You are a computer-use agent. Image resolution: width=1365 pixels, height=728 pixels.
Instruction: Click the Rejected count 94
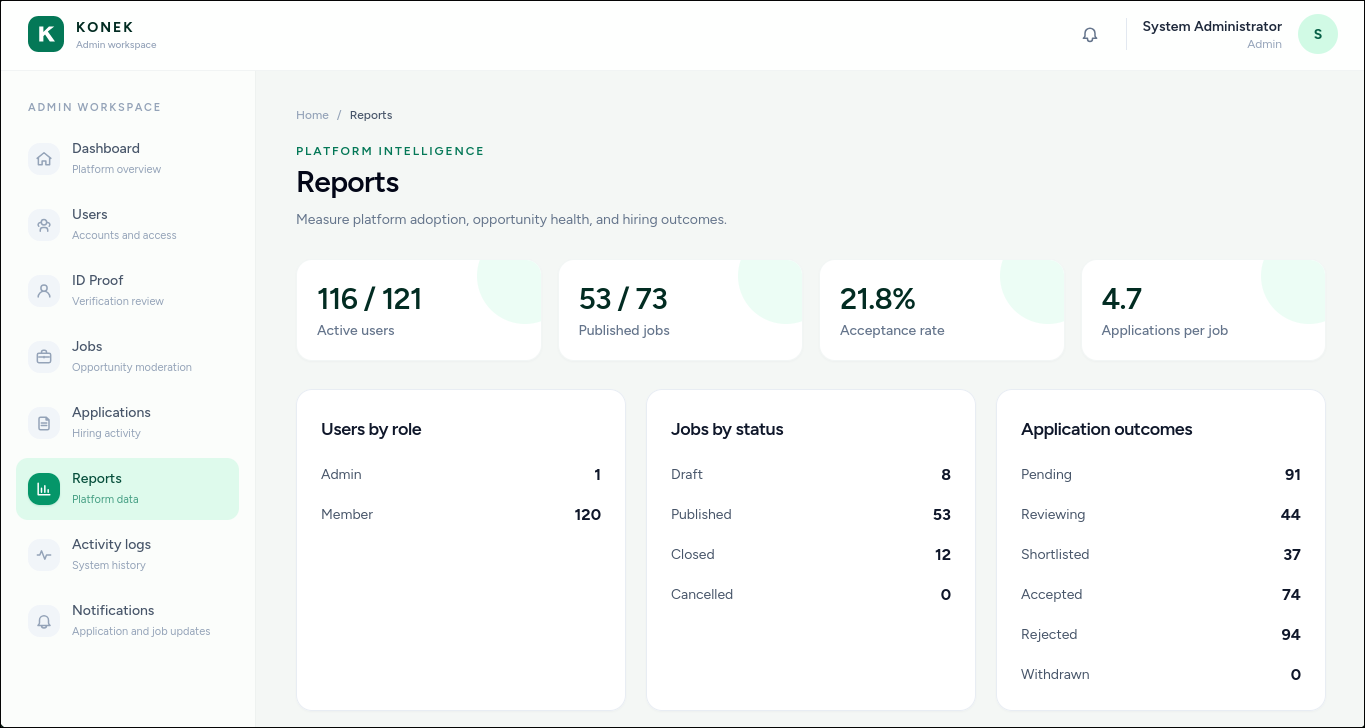[x=1291, y=634]
